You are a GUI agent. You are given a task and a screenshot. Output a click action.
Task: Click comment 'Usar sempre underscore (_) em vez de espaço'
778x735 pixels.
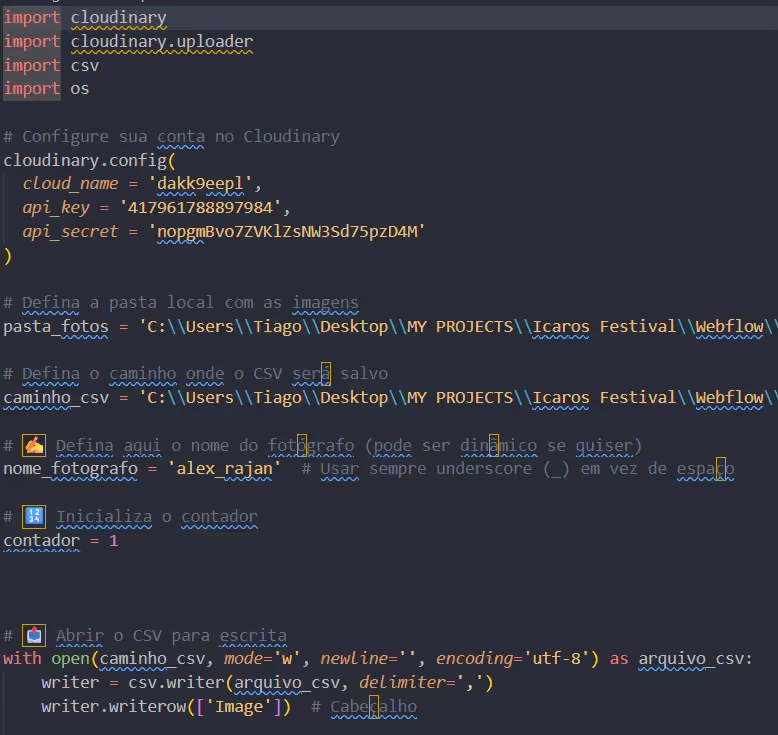point(518,468)
